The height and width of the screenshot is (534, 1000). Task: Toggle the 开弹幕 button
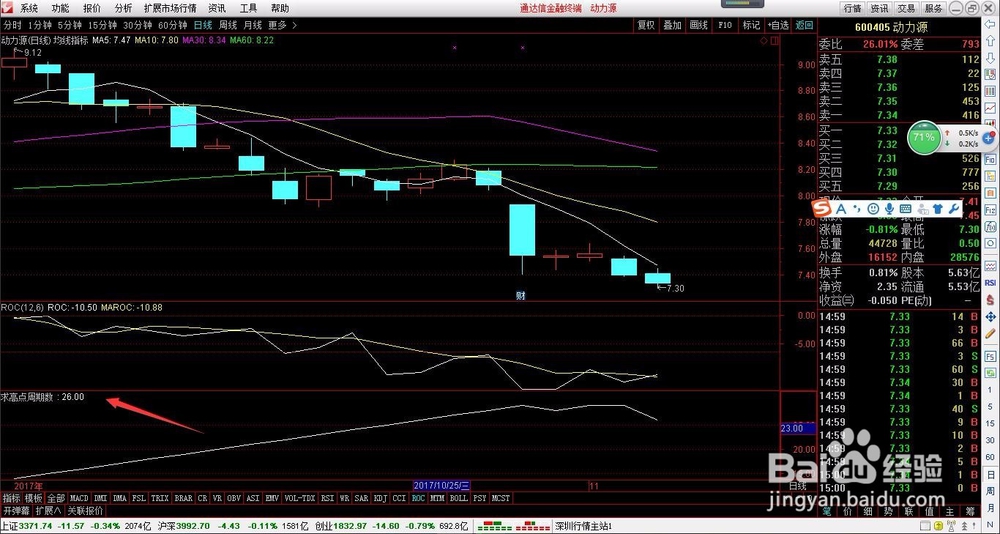pyautogui.click(x=16, y=511)
